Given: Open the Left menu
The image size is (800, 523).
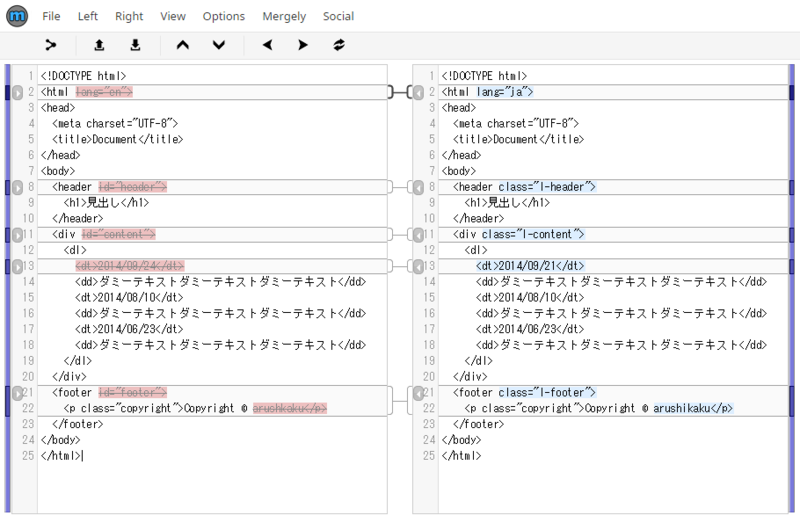Looking at the screenshot, I should 88,16.
